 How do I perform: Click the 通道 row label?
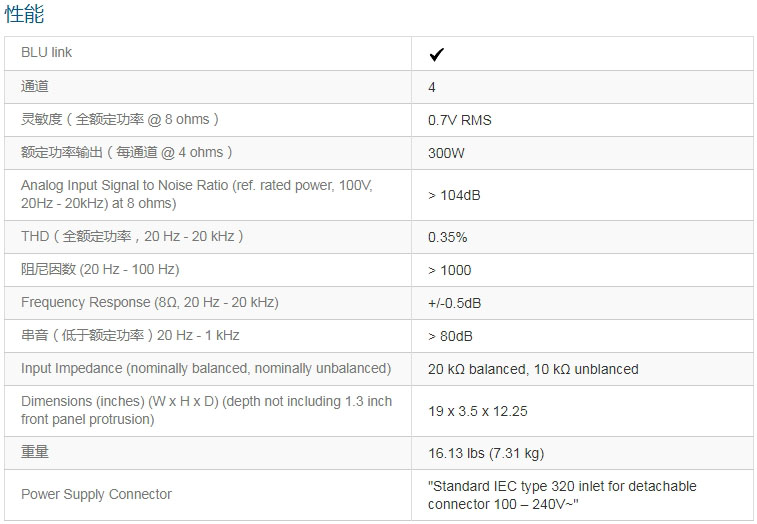[x=35, y=87]
